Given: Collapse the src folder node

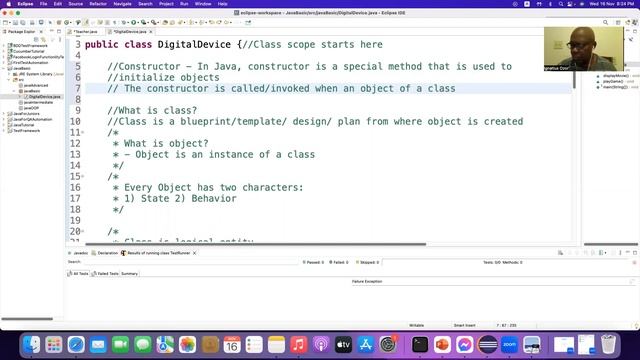Looking at the screenshot, I should (x=9, y=80).
